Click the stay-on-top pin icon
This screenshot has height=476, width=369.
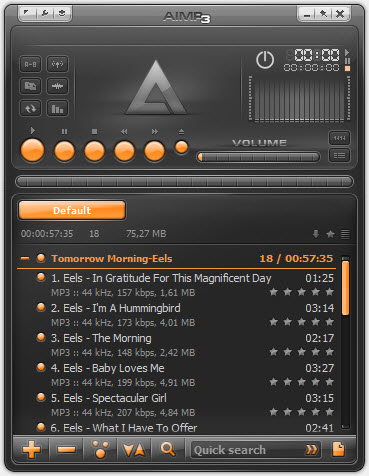[323, 14]
